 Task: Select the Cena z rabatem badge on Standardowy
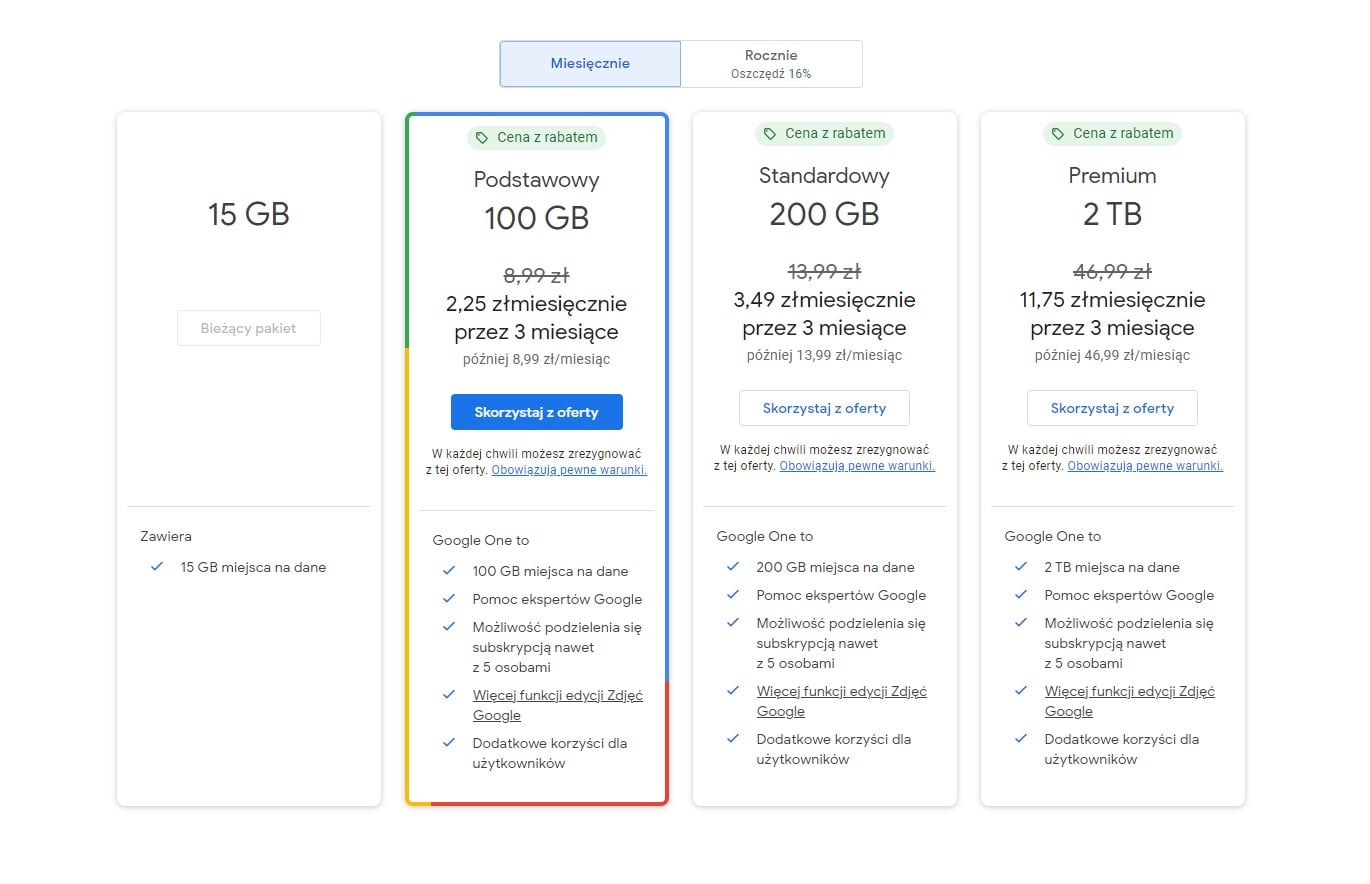coord(825,134)
